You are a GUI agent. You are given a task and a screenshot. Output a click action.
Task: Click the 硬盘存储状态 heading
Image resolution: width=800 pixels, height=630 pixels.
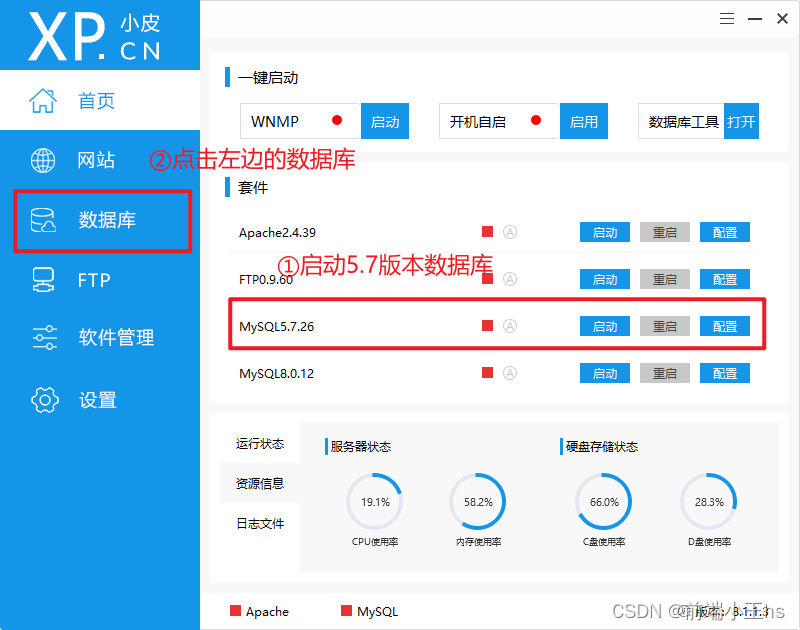coord(602,447)
